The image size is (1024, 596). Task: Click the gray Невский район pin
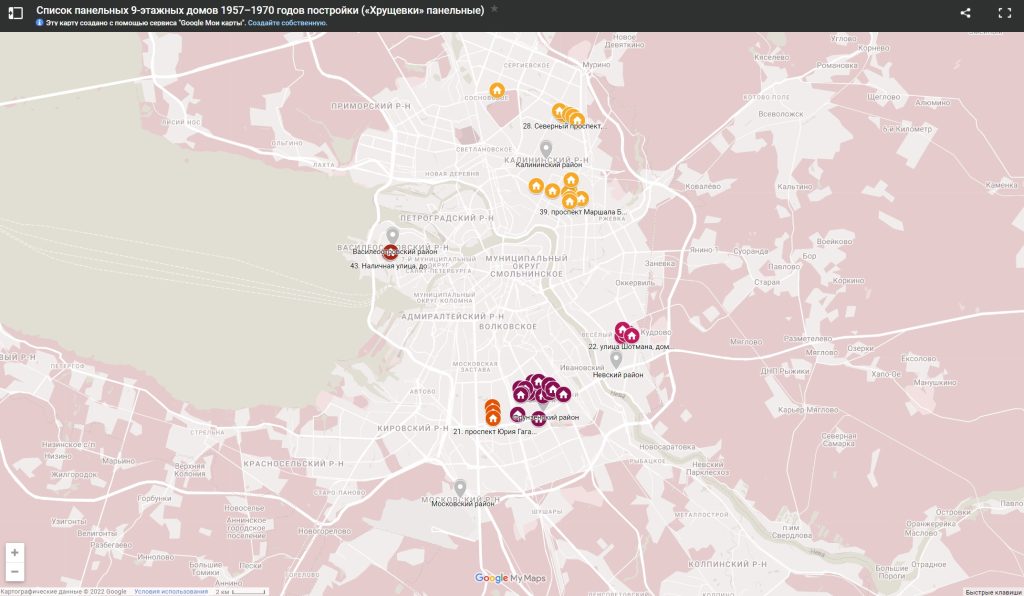616,358
